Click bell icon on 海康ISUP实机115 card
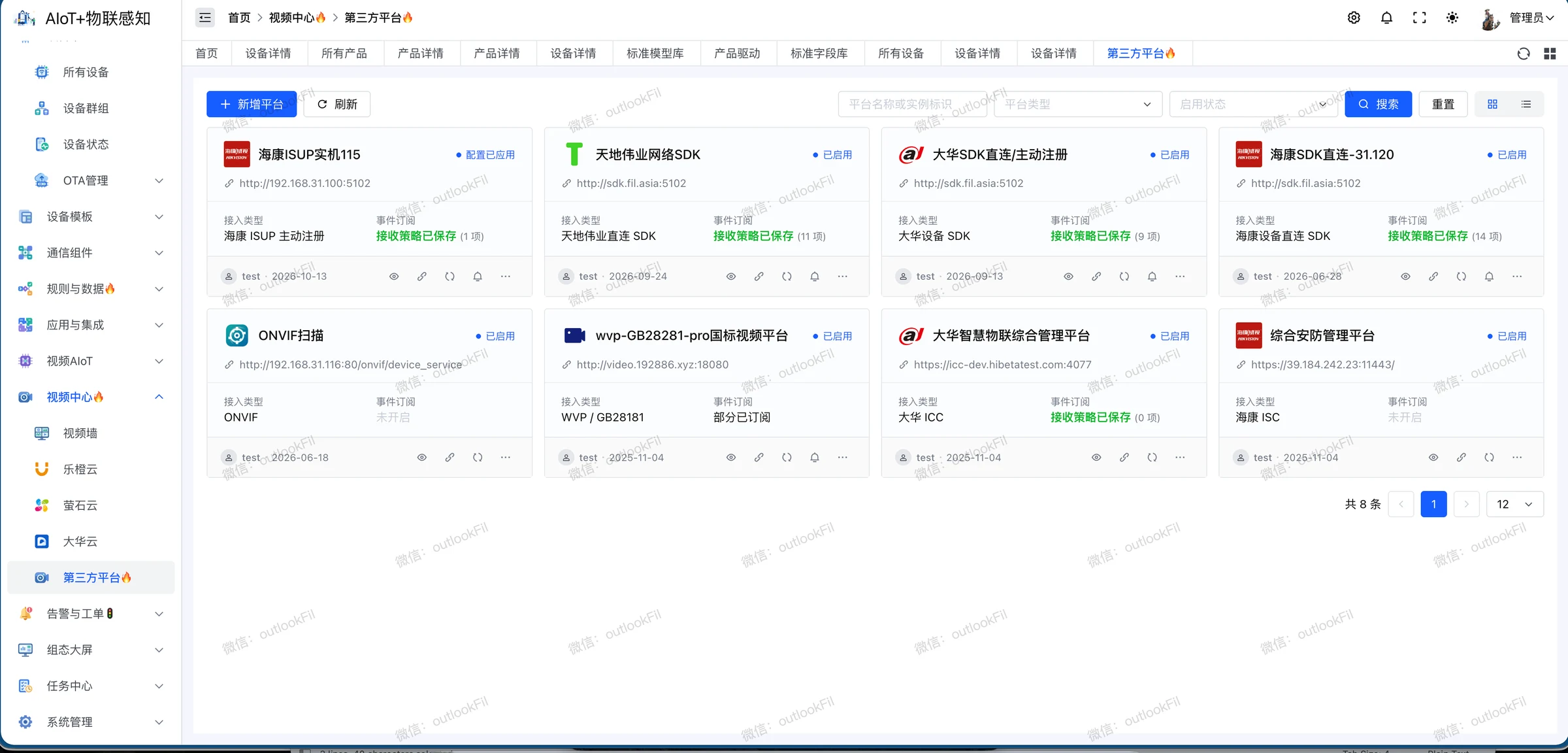Image resolution: width=1568 pixels, height=753 pixels. pyautogui.click(x=478, y=276)
